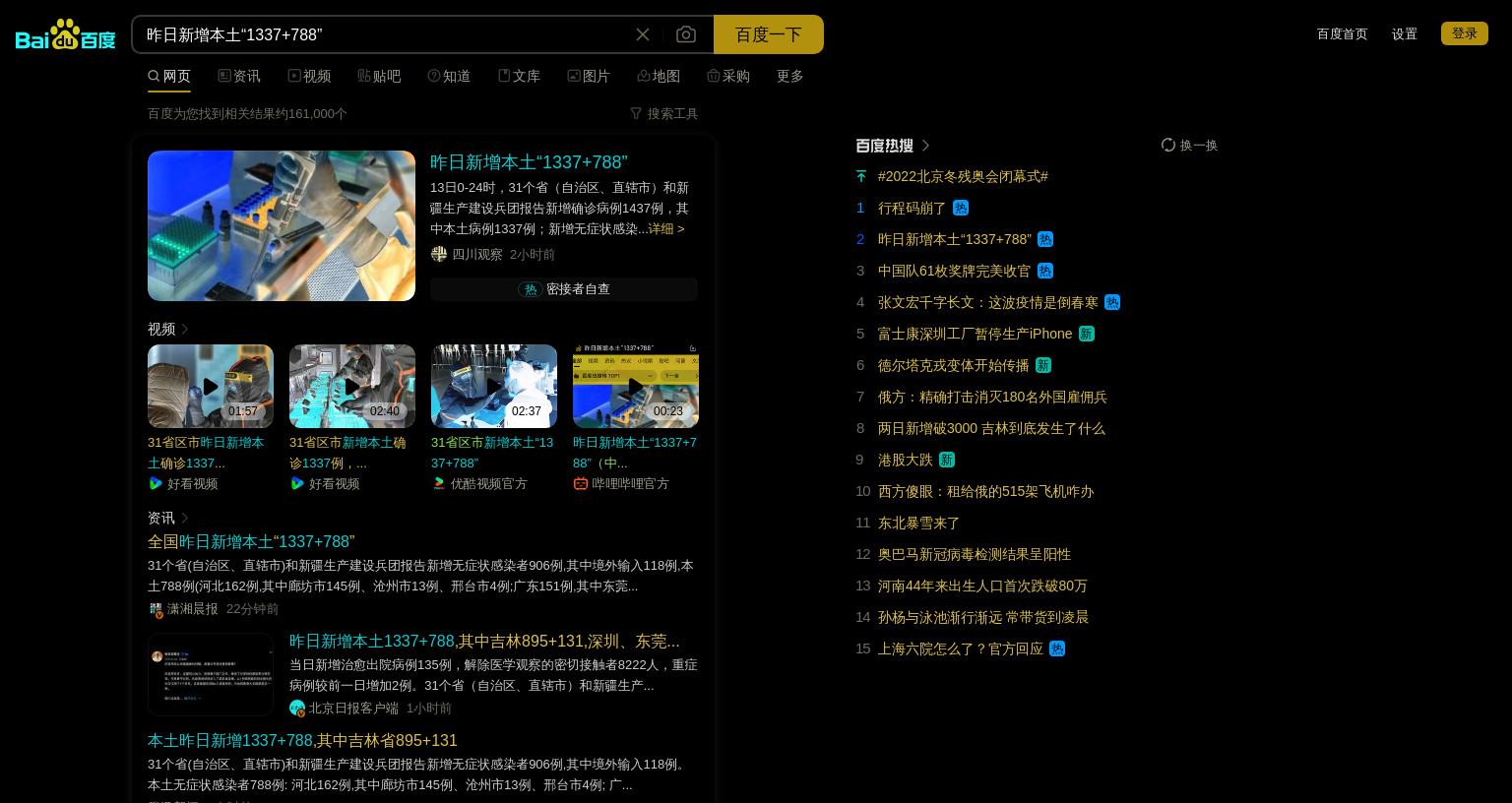Open hot topic 孙杨与泳池渐行渐远 常带货到凌晨

point(983,617)
